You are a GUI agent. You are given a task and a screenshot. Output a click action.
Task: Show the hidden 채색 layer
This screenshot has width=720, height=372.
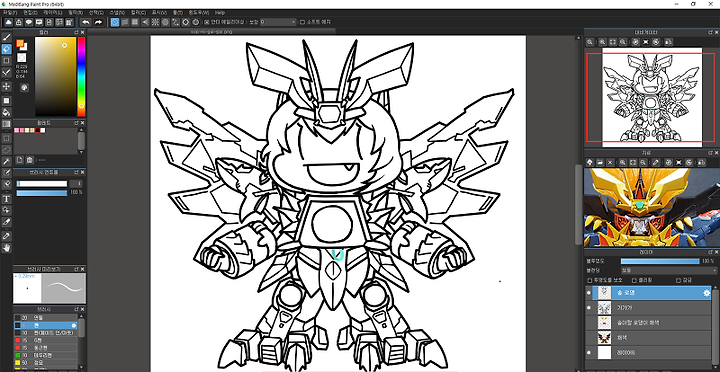pyautogui.click(x=588, y=338)
